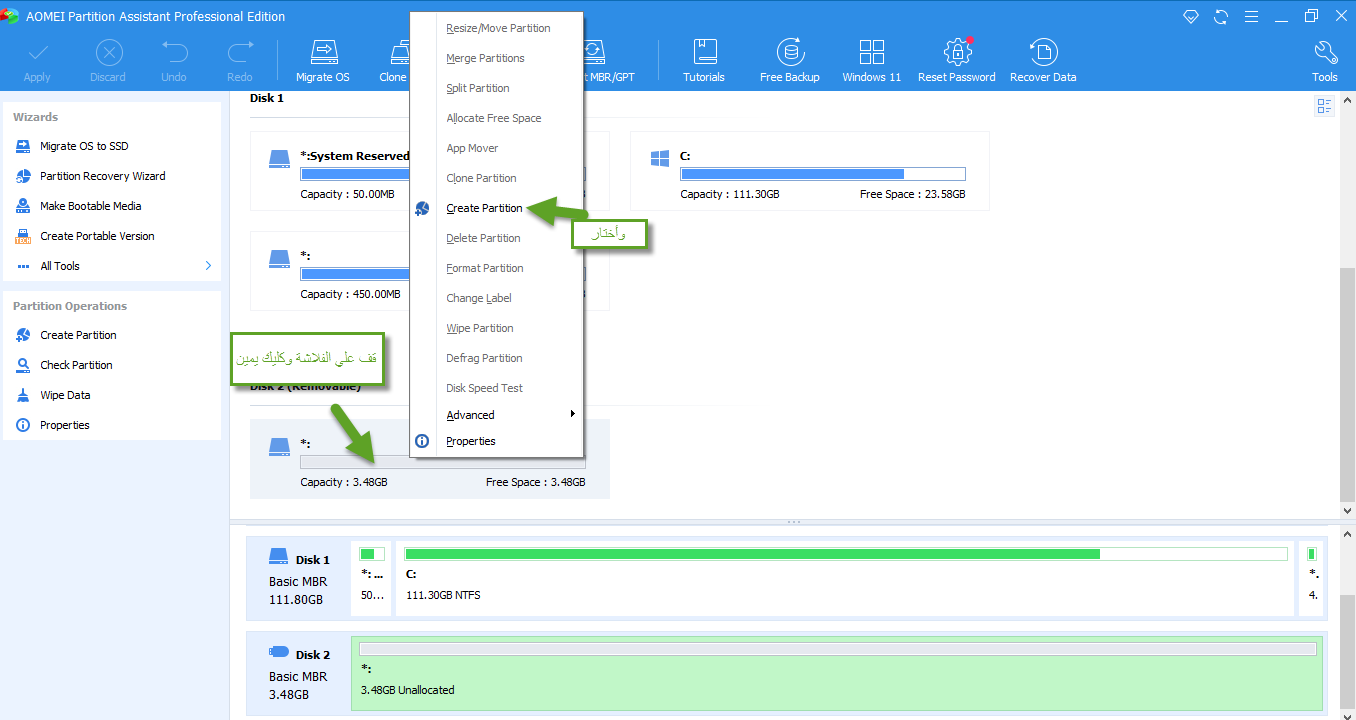Choose Properties in the context menu
The image size is (1356, 720).
[471, 441]
